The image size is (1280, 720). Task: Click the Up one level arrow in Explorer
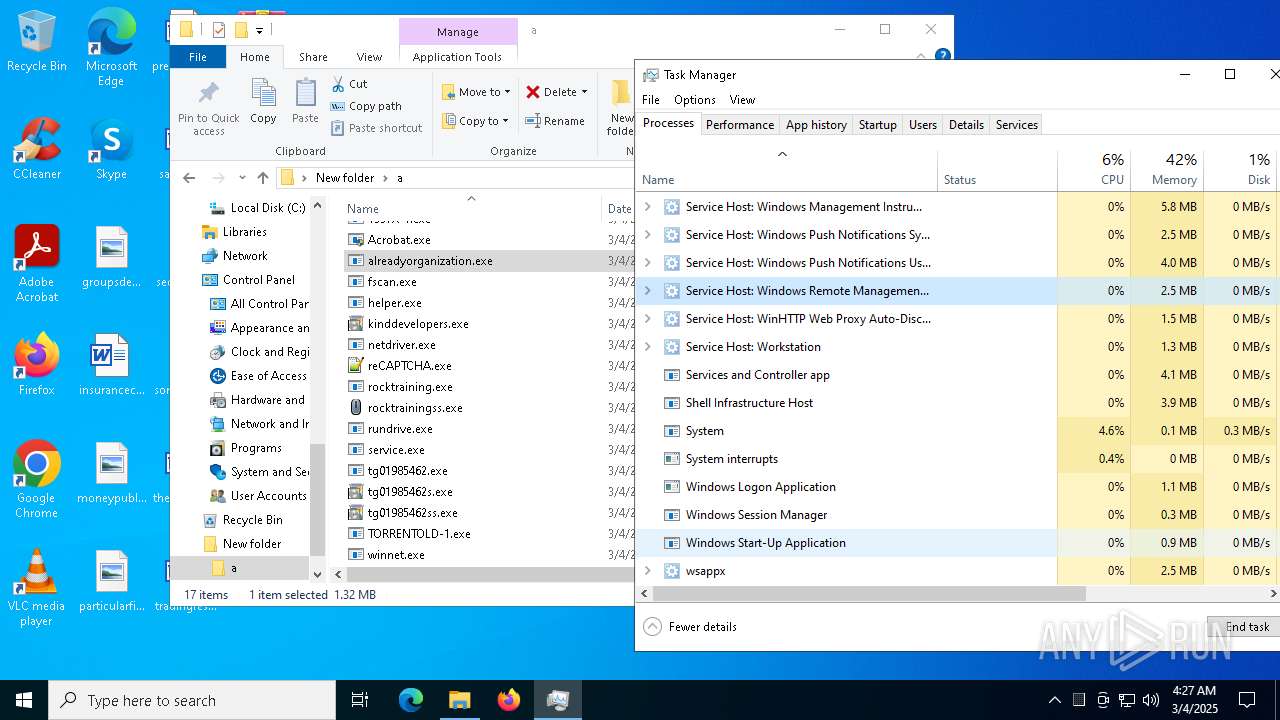(x=263, y=178)
